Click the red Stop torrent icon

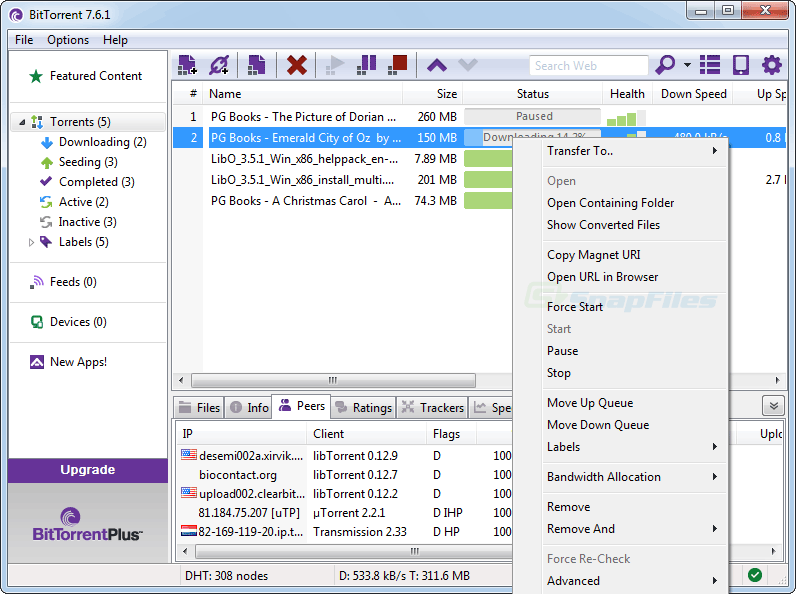pos(398,65)
